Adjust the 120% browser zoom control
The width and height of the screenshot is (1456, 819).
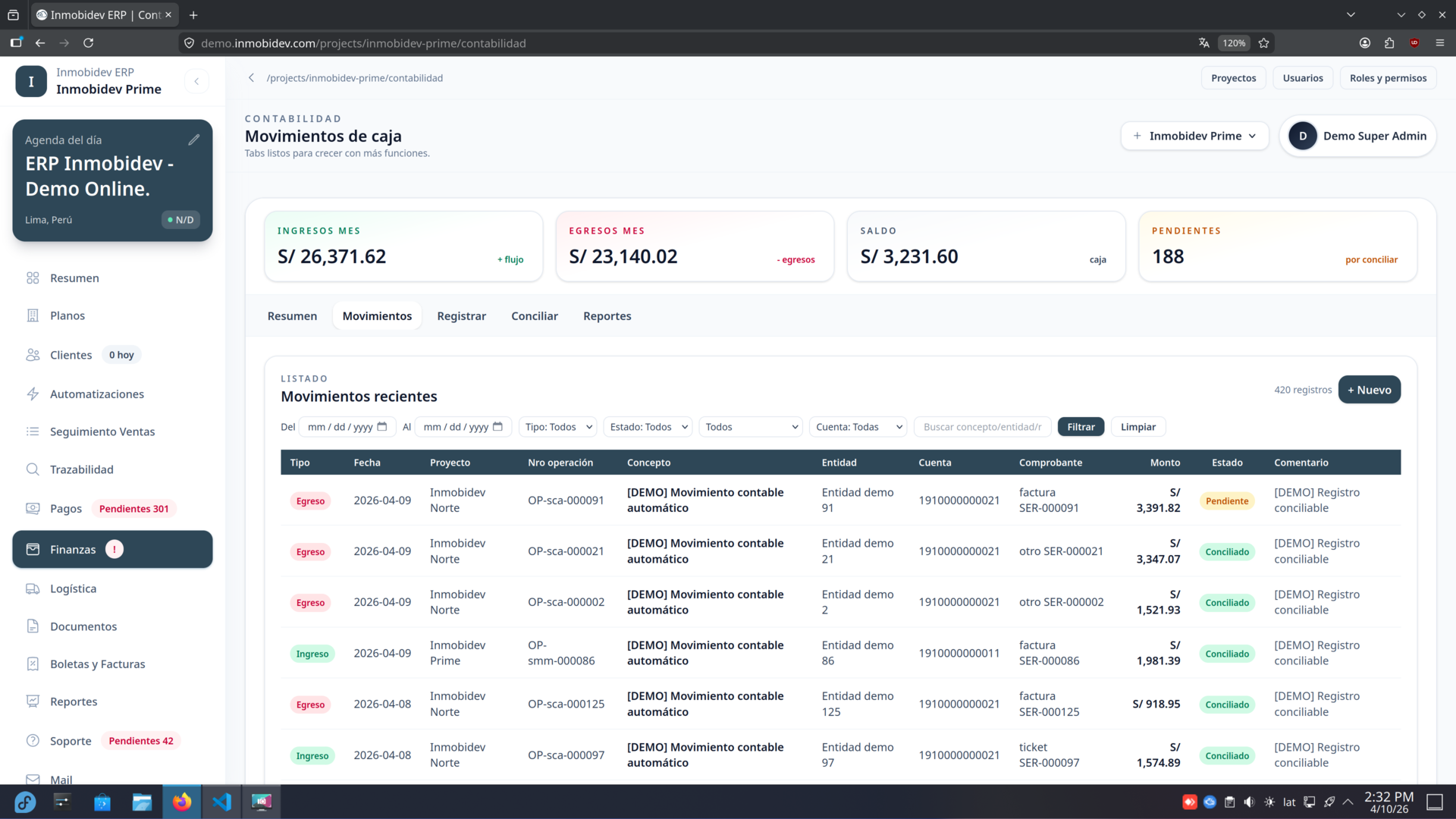[1233, 43]
